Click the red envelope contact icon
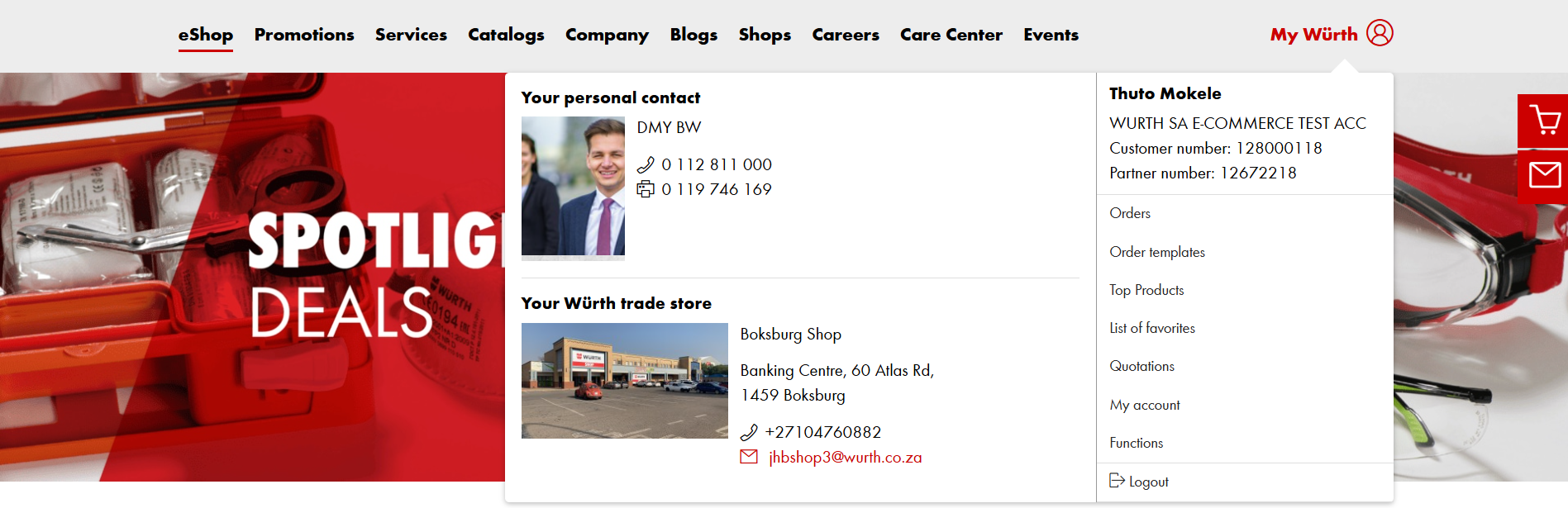The width and height of the screenshot is (1568, 508). click(x=1543, y=176)
